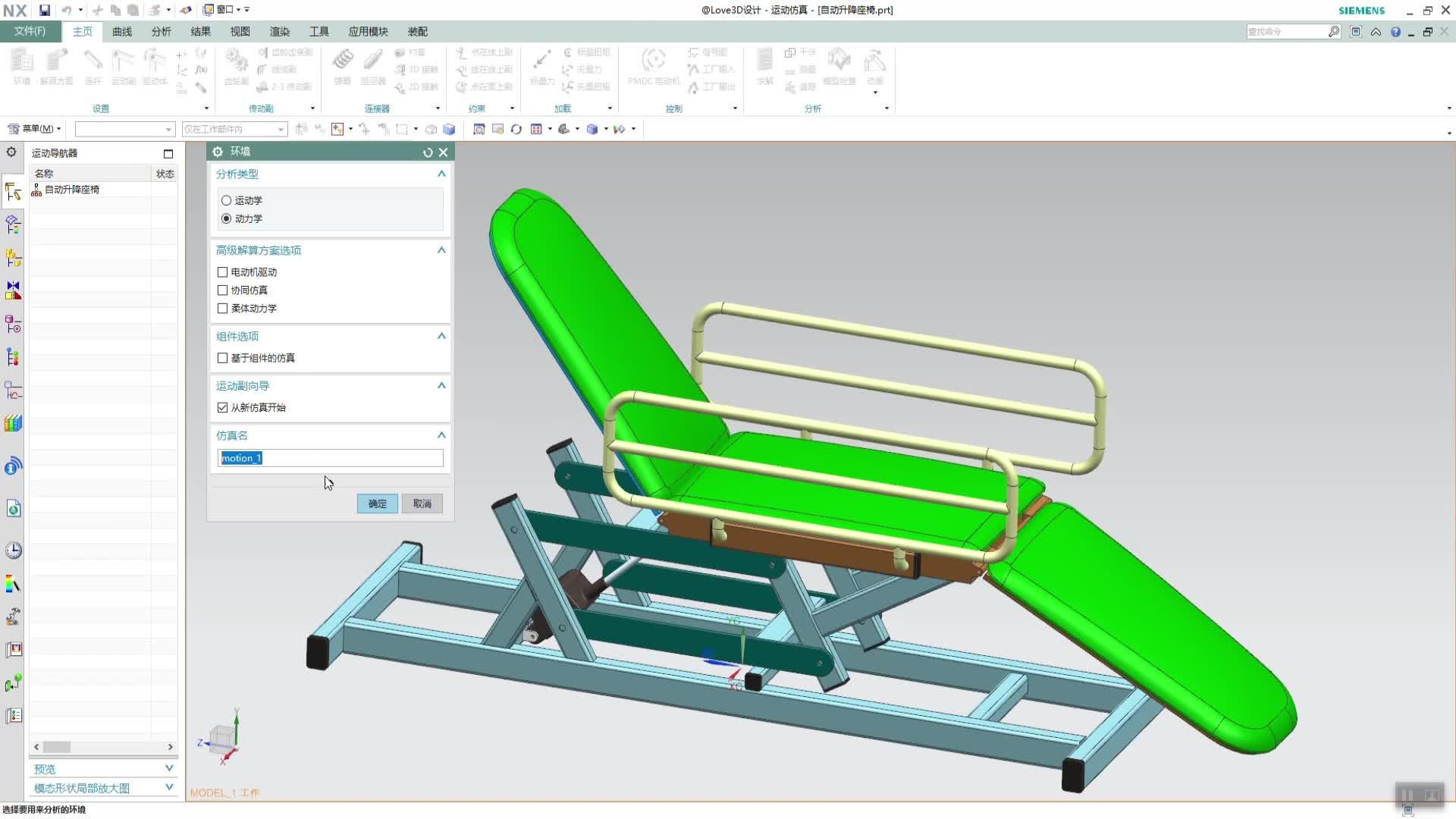The width and height of the screenshot is (1456, 819).
Task: Click the 确定 button to confirm
Action: (377, 503)
